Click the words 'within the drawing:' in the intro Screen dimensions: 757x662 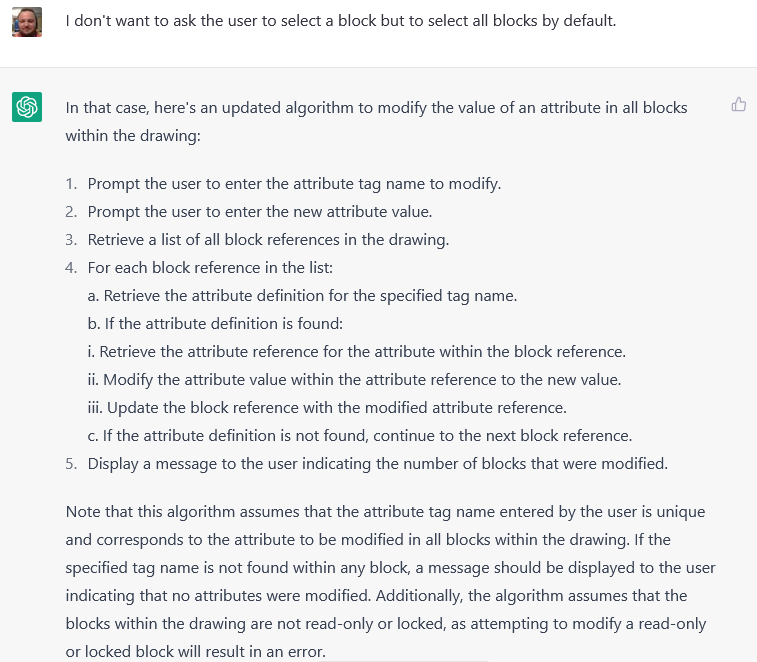[x=133, y=136]
